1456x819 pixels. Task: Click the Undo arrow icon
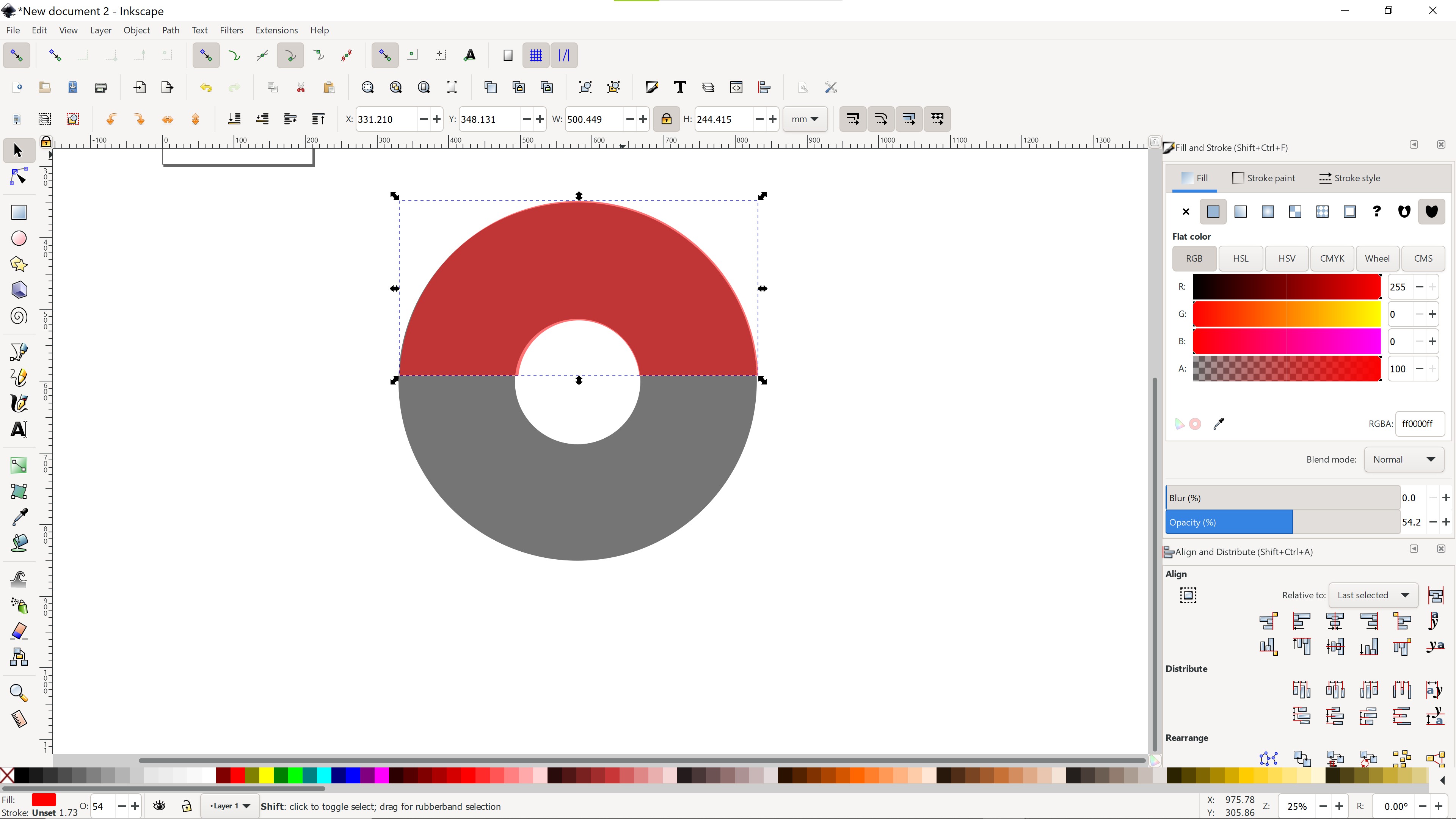point(206,88)
